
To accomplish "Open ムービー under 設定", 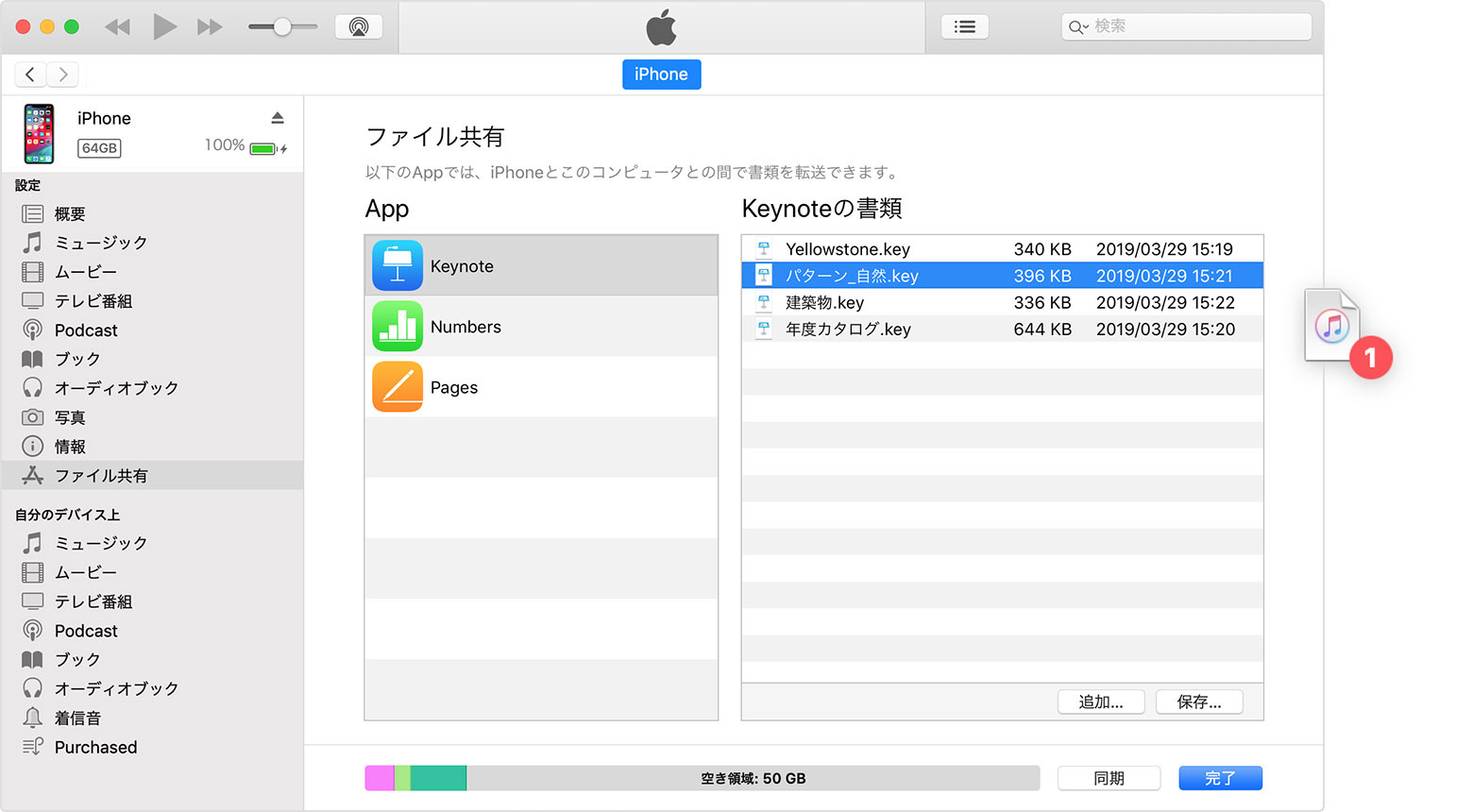I will pos(152,272).
